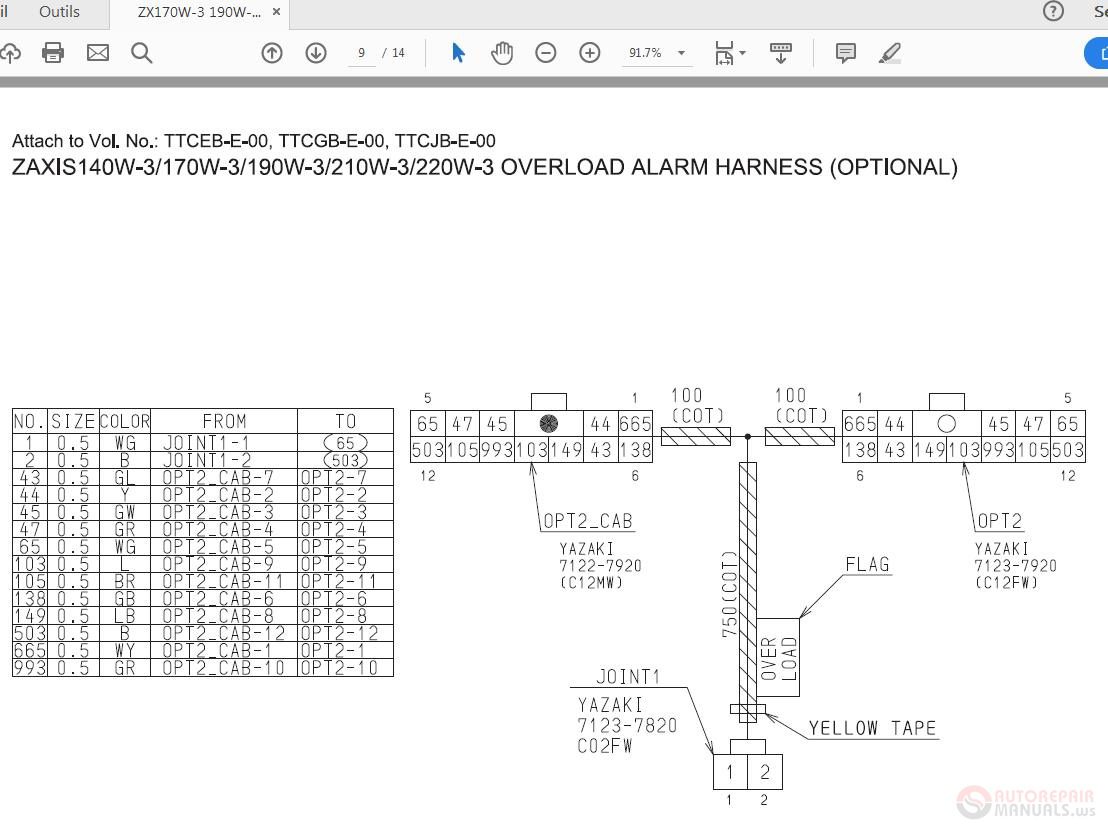
Task: Close the ZX170W-3 190W document tab
Action: pyautogui.click(x=276, y=12)
